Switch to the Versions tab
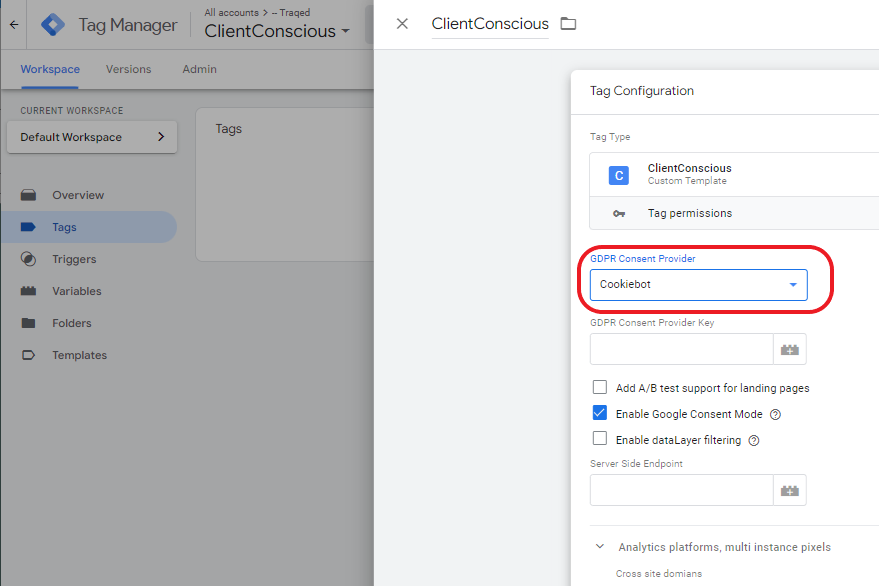 (x=128, y=70)
